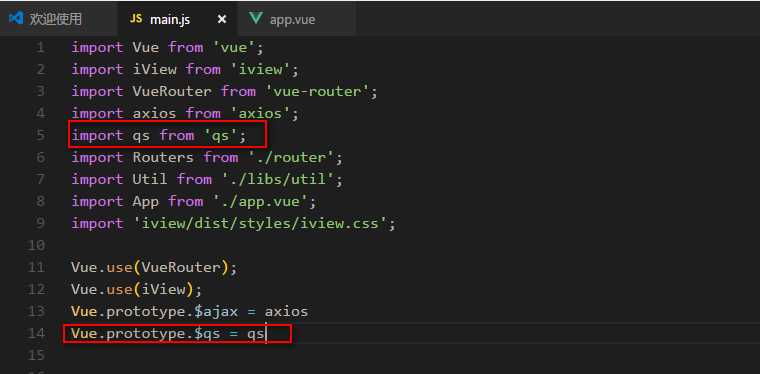760x374 pixels.
Task: Click the JS file icon on main.js tab
Action: pos(136,18)
